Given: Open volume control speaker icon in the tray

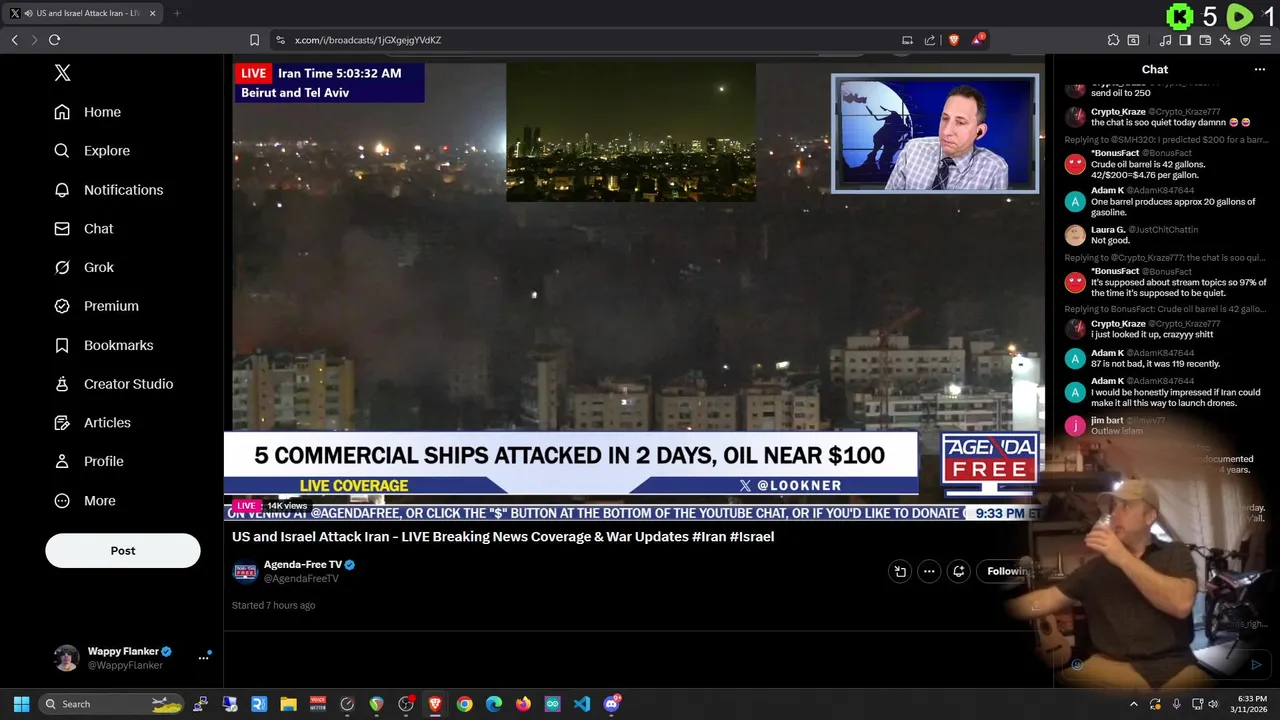Looking at the screenshot, I should (x=1213, y=704).
